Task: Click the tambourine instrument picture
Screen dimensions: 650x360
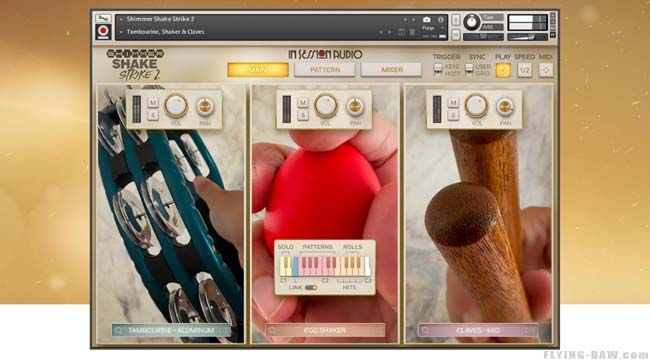Action: (x=170, y=214)
